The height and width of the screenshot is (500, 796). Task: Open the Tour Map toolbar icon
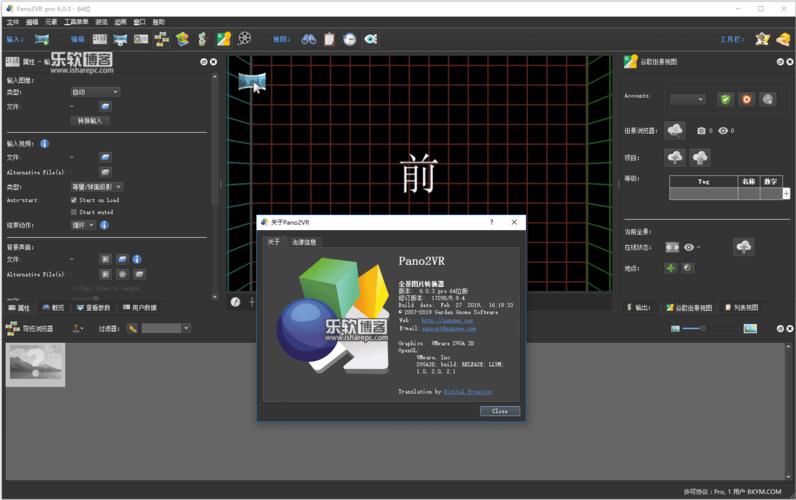[x=182, y=39]
